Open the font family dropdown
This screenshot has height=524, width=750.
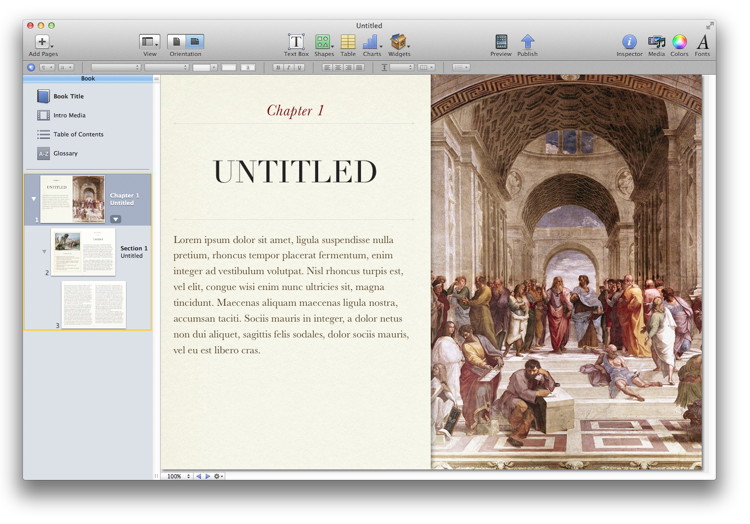[116, 67]
